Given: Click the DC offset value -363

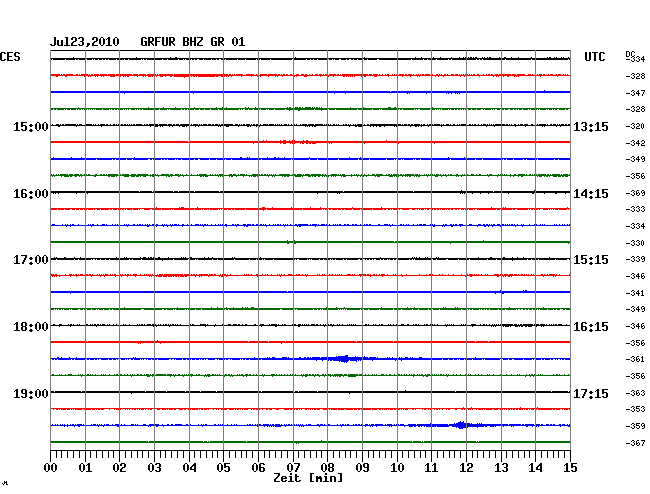Looking at the screenshot, I should pyautogui.click(x=635, y=393).
